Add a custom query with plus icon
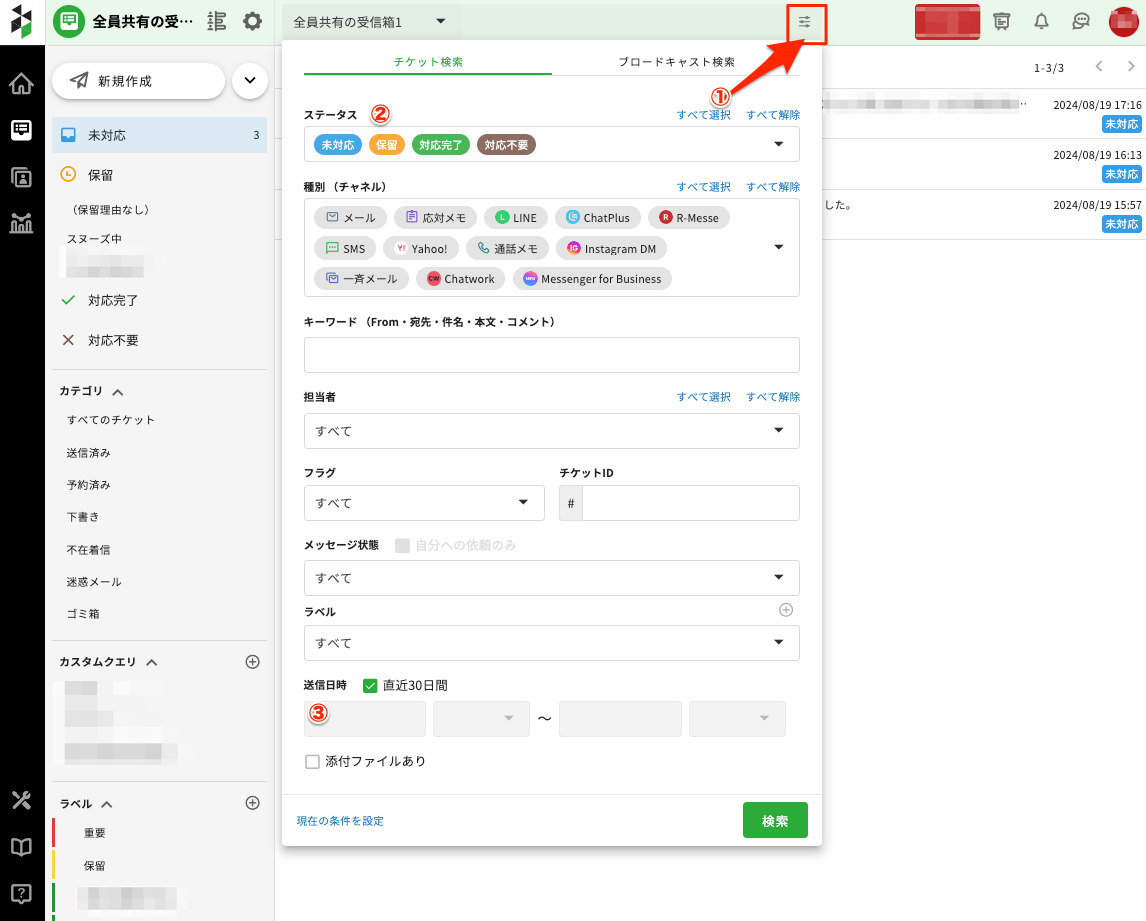 (x=252, y=661)
